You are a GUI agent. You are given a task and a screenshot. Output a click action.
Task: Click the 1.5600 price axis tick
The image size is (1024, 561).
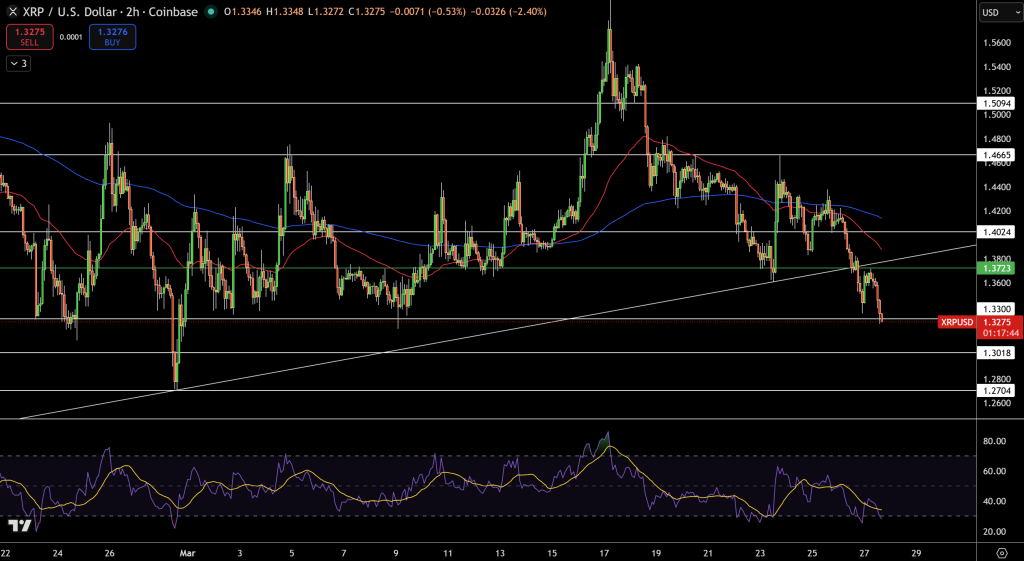click(x=996, y=43)
